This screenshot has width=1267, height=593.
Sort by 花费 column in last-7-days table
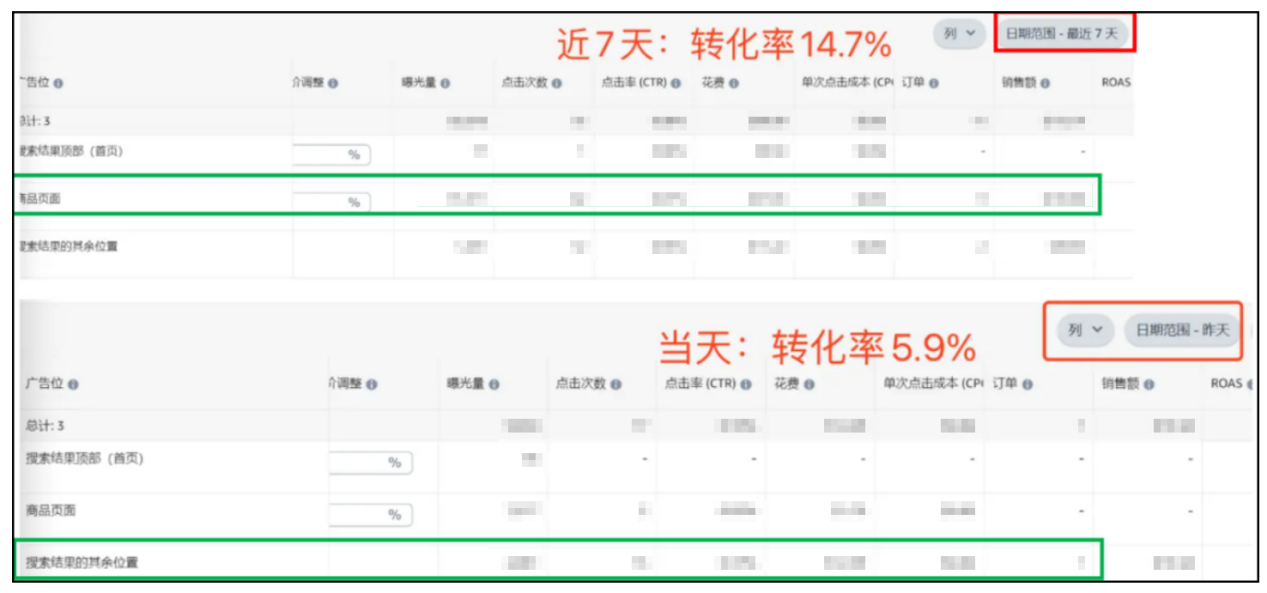(x=714, y=84)
